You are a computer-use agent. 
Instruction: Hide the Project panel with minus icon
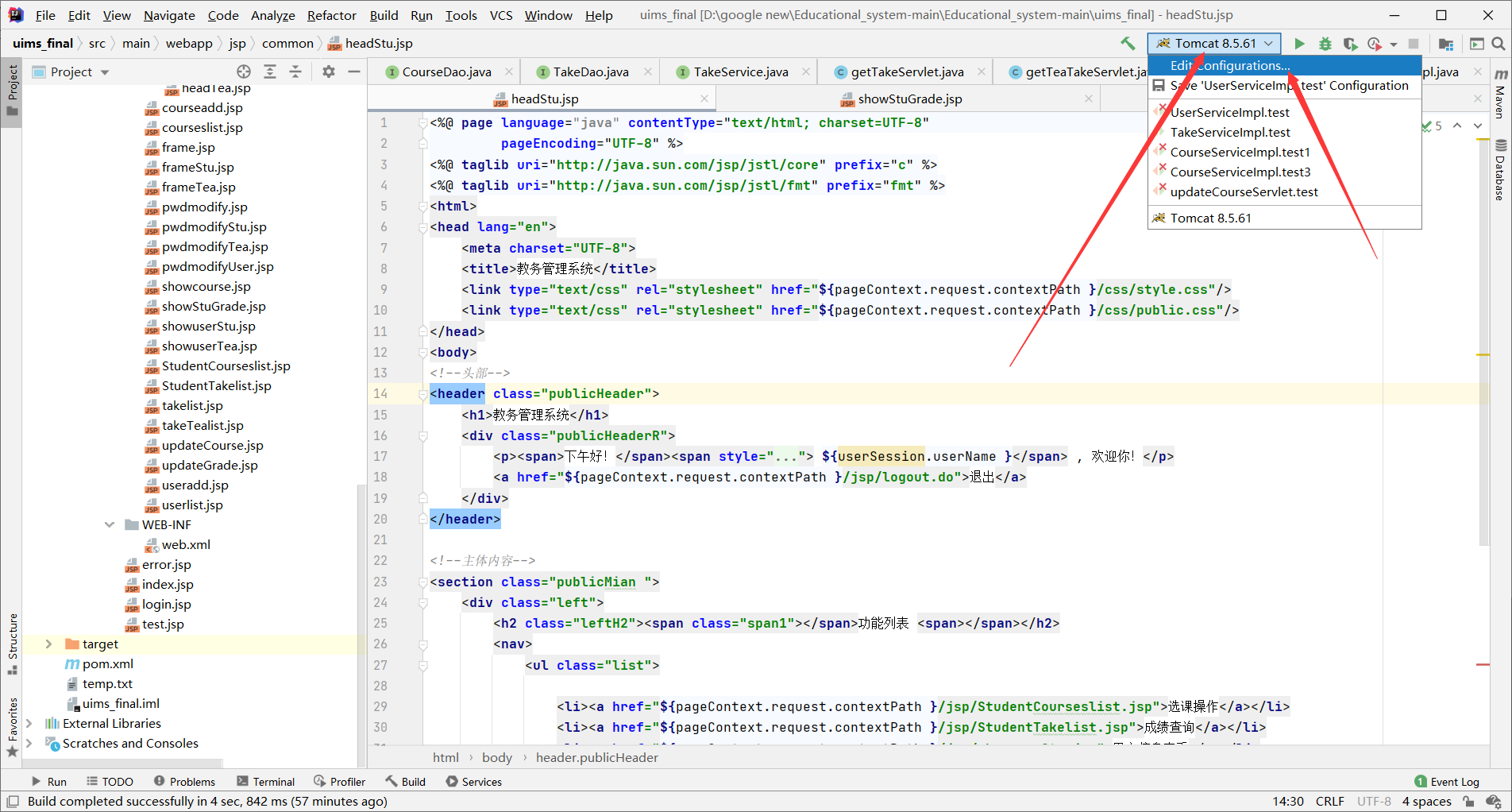[354, 72]
